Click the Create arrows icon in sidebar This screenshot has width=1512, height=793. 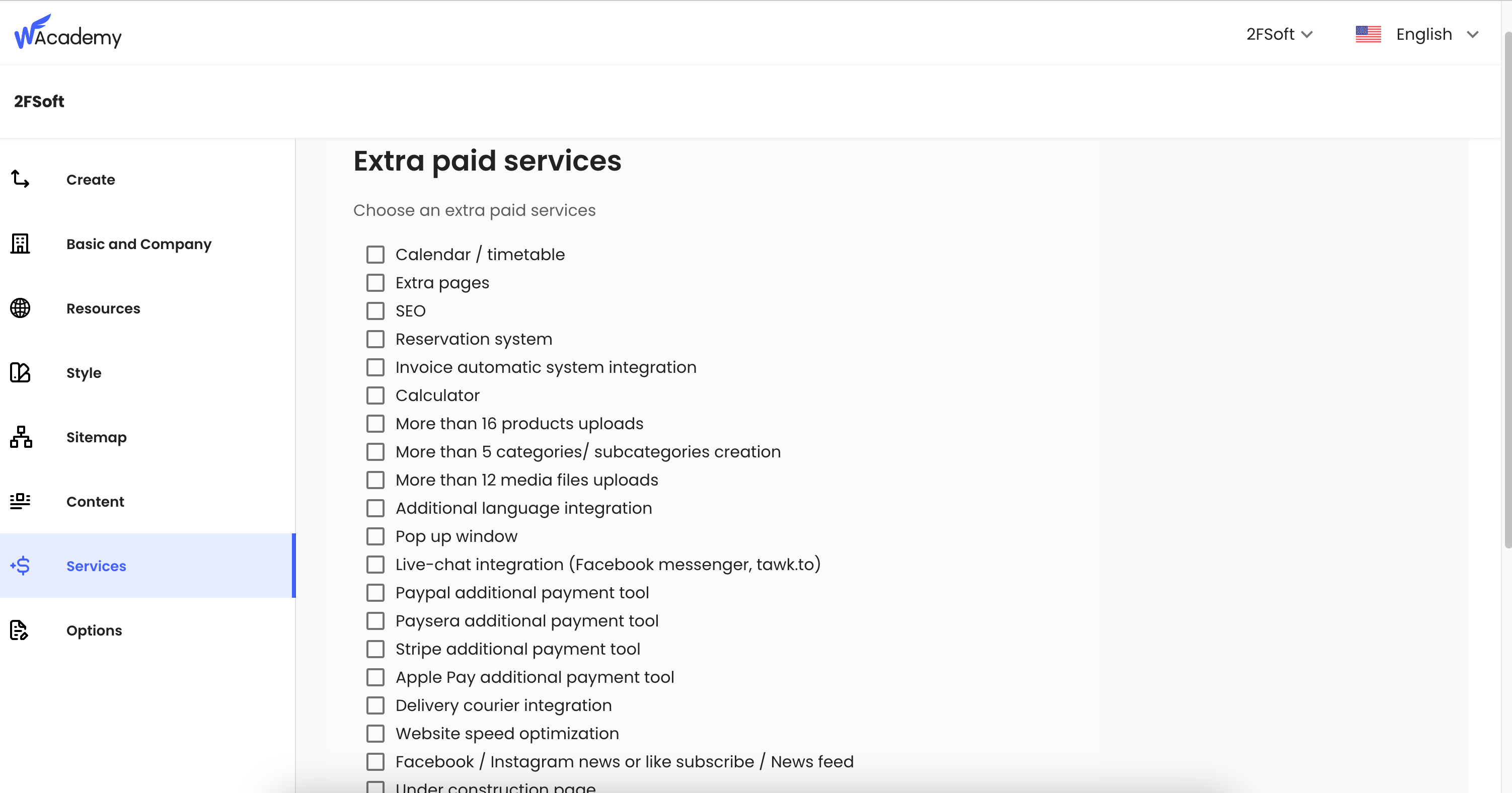tap(20, 179)
